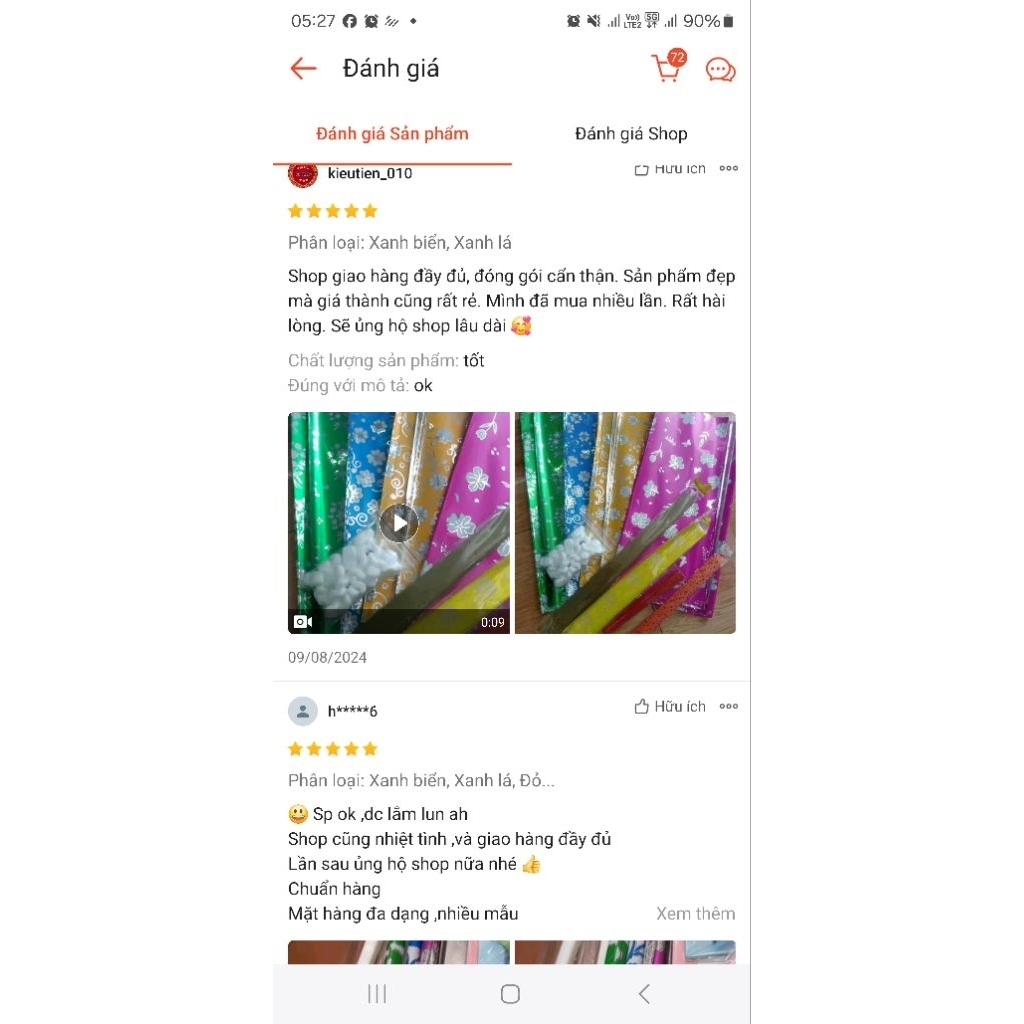Image resolution: width=1024 pixels, height=1024 pixels.
Task: Open kieutien_010's profile avatar
Action: pyautogui.click(x=302, y=174)
